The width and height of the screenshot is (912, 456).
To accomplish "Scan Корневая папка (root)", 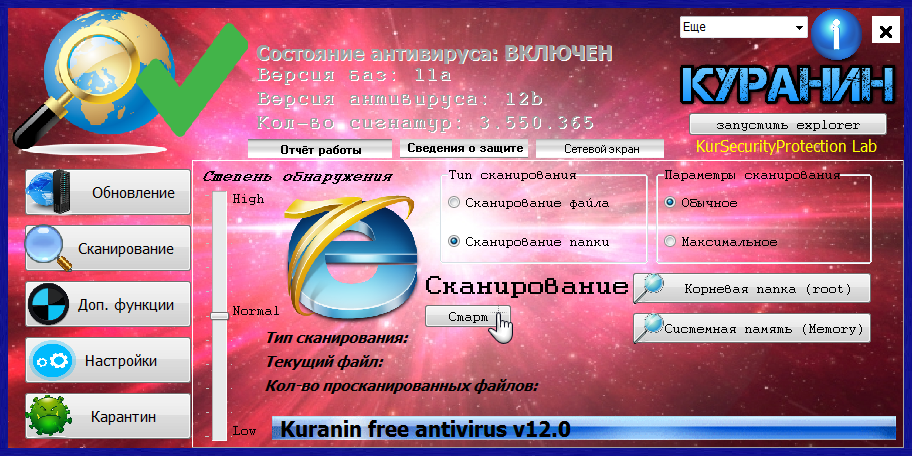I will coord(751,288).
